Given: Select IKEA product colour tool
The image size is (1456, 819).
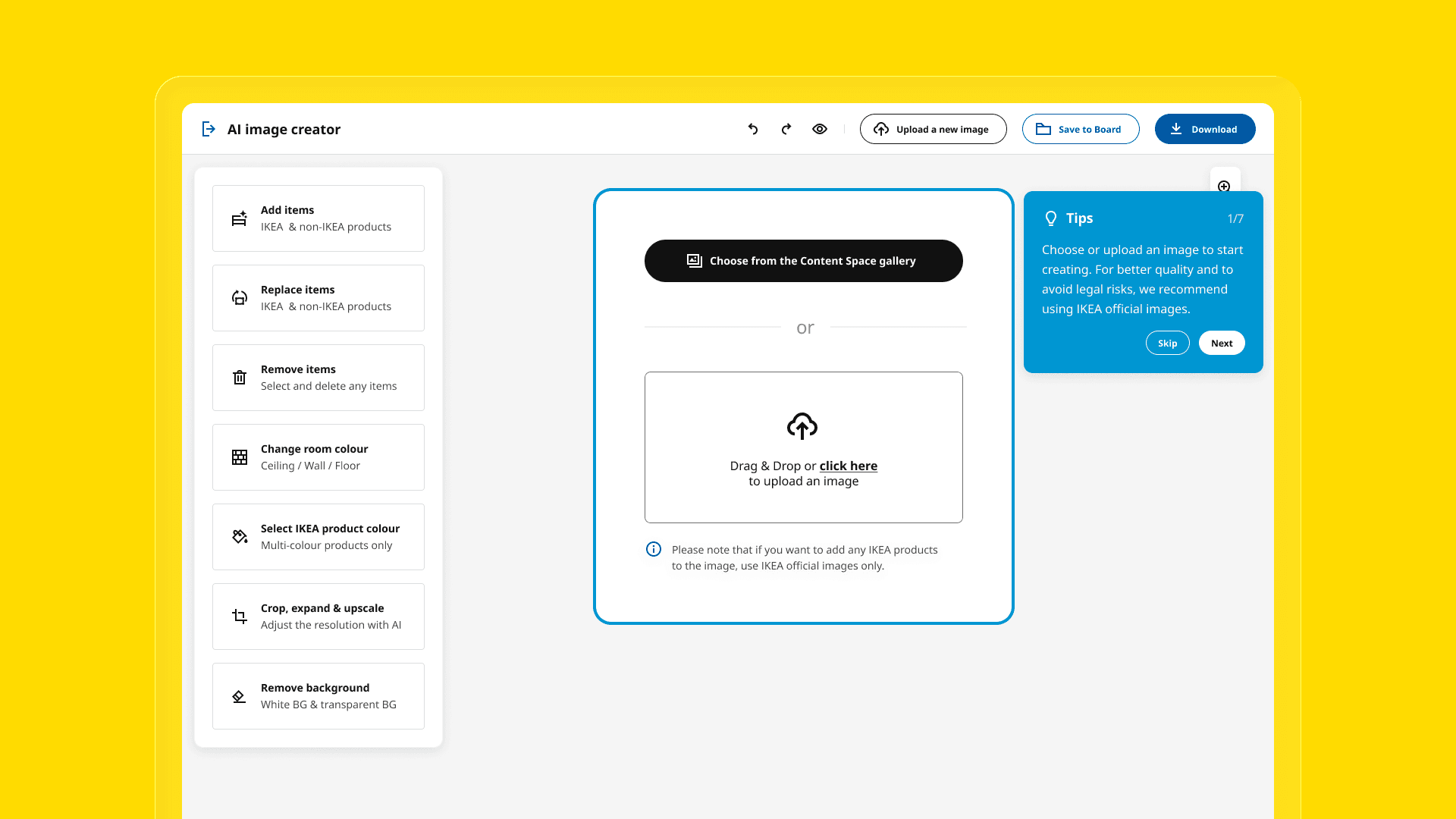Looking at the screenshot, I should [x=318, y=537].
